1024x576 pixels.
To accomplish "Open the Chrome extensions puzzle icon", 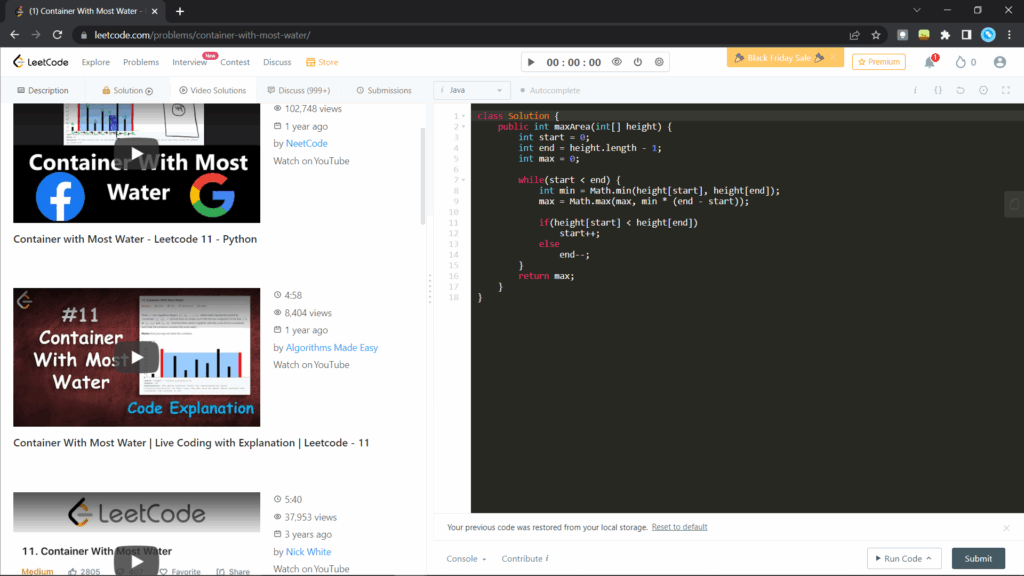I will pos(945,35).
